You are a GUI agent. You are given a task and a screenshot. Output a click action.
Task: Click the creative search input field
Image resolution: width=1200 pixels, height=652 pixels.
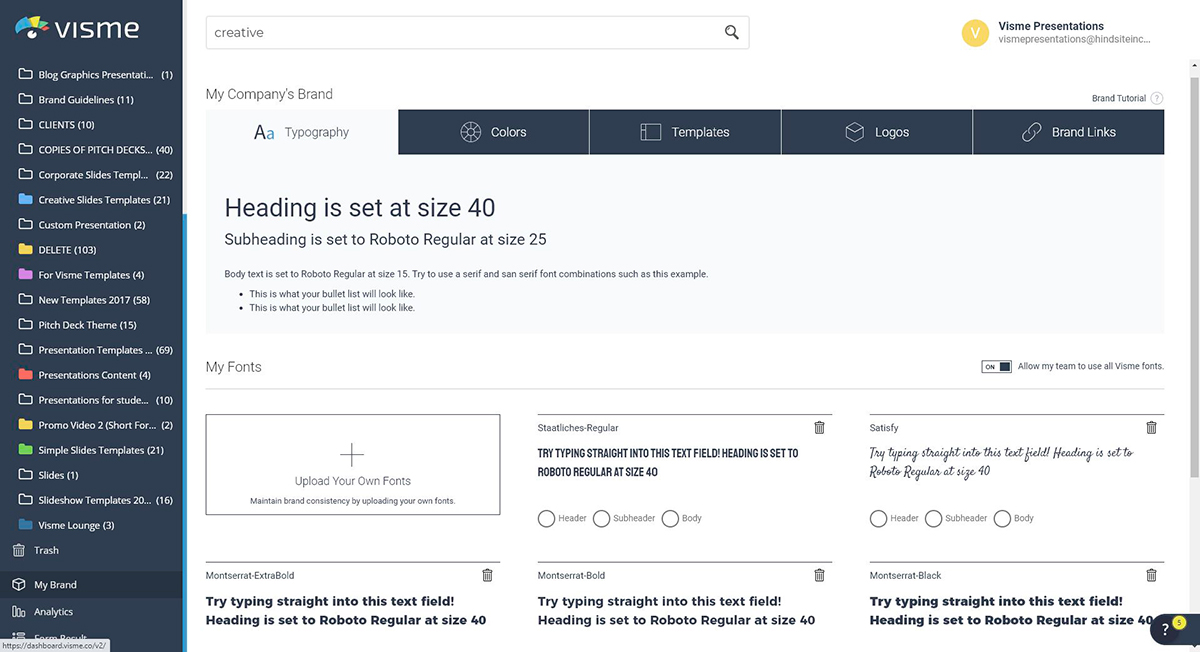point(400,32)
